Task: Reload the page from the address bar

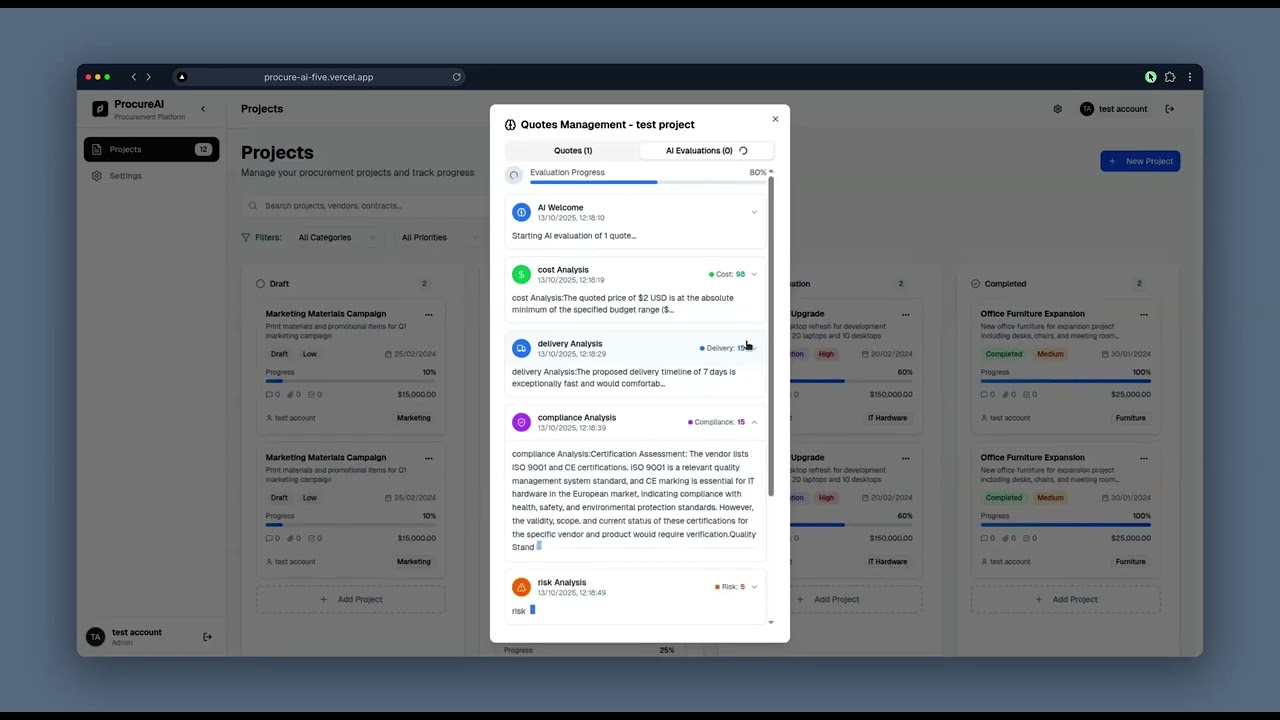Action: (457, 77)
